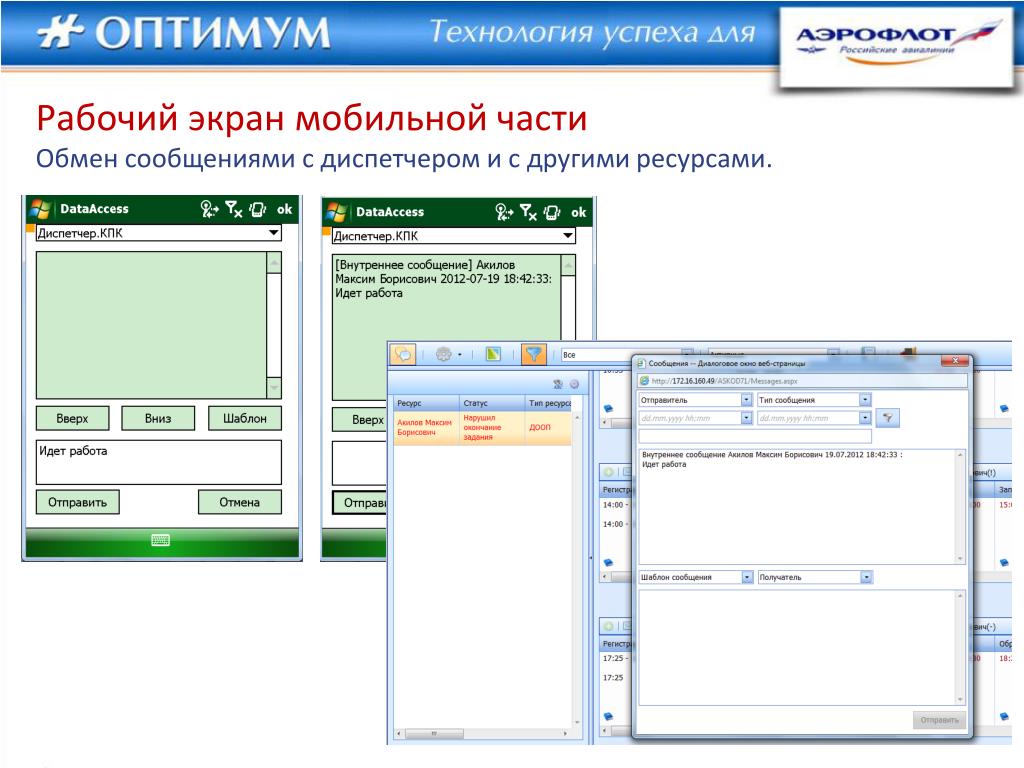Screen dimensions: 1024x768
Task: Click the resource panel tools icon
Action: click(x=557, y=385)
